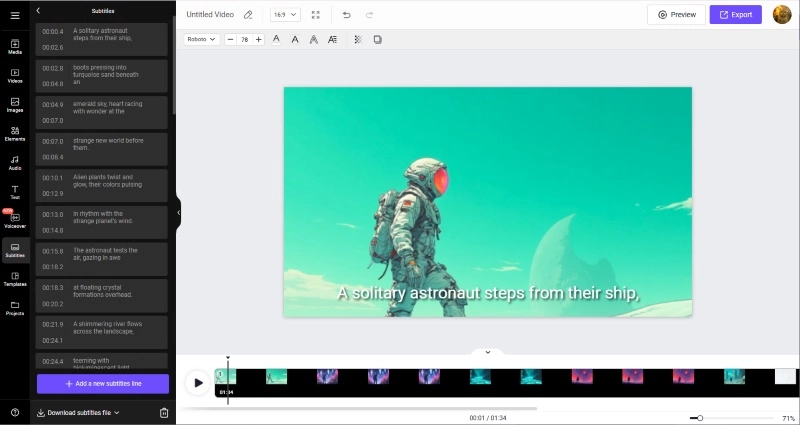This screenshot has height=425, width=800.
Task: Click the Export button
Action: coord(736,15)
